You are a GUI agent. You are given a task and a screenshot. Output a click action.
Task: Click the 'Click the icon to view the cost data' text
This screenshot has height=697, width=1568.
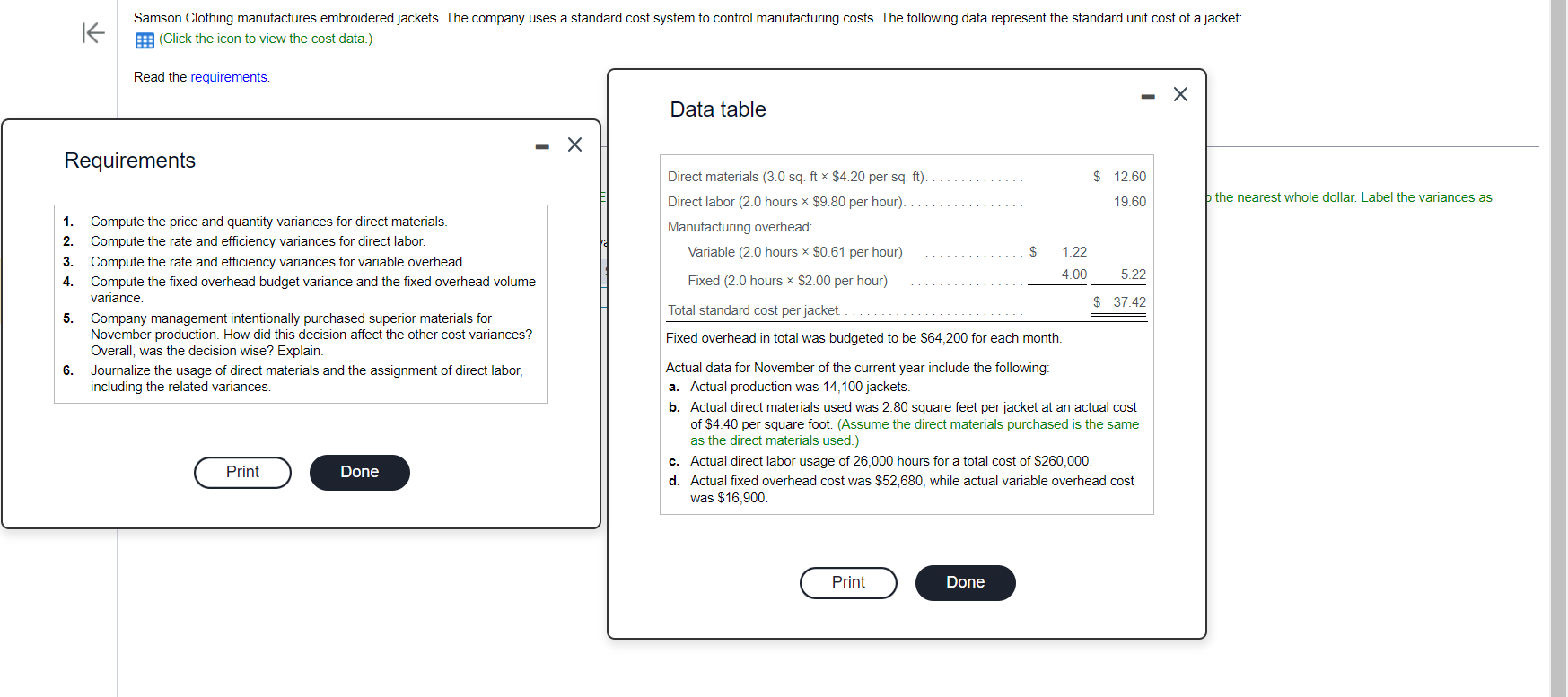point(266,39)
